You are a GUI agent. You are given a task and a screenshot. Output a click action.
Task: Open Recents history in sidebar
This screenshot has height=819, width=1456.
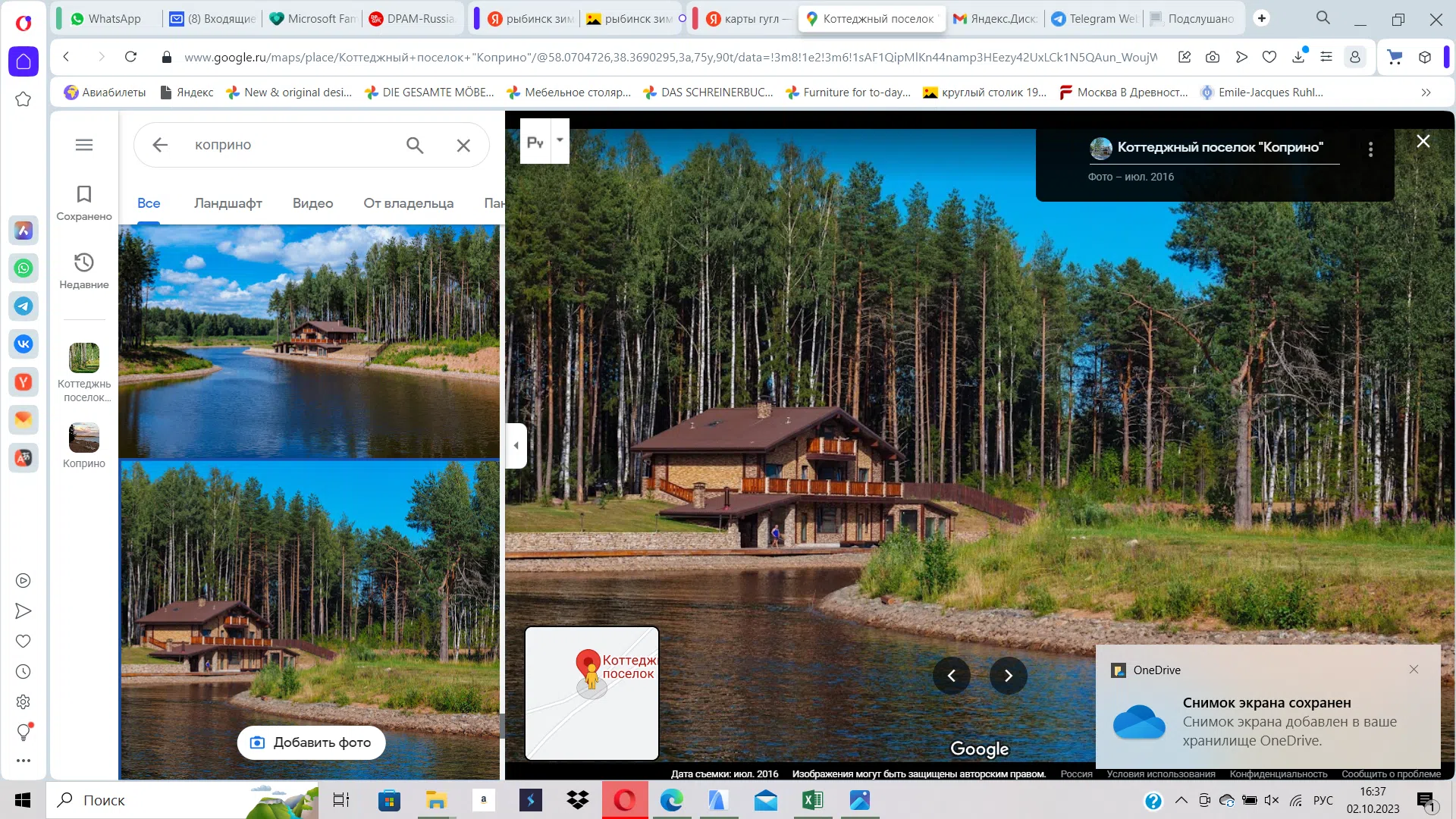pyautogui.click(x=84, y=271)
